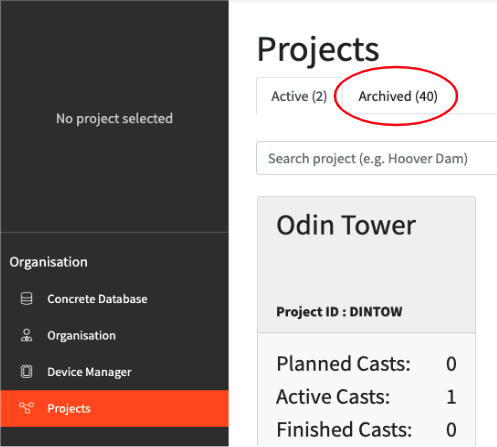Image resolution: width=497 pixels, height=447 pixels.
Task: Click the Concrete Database stack icon
Action: tap(26, 299)
